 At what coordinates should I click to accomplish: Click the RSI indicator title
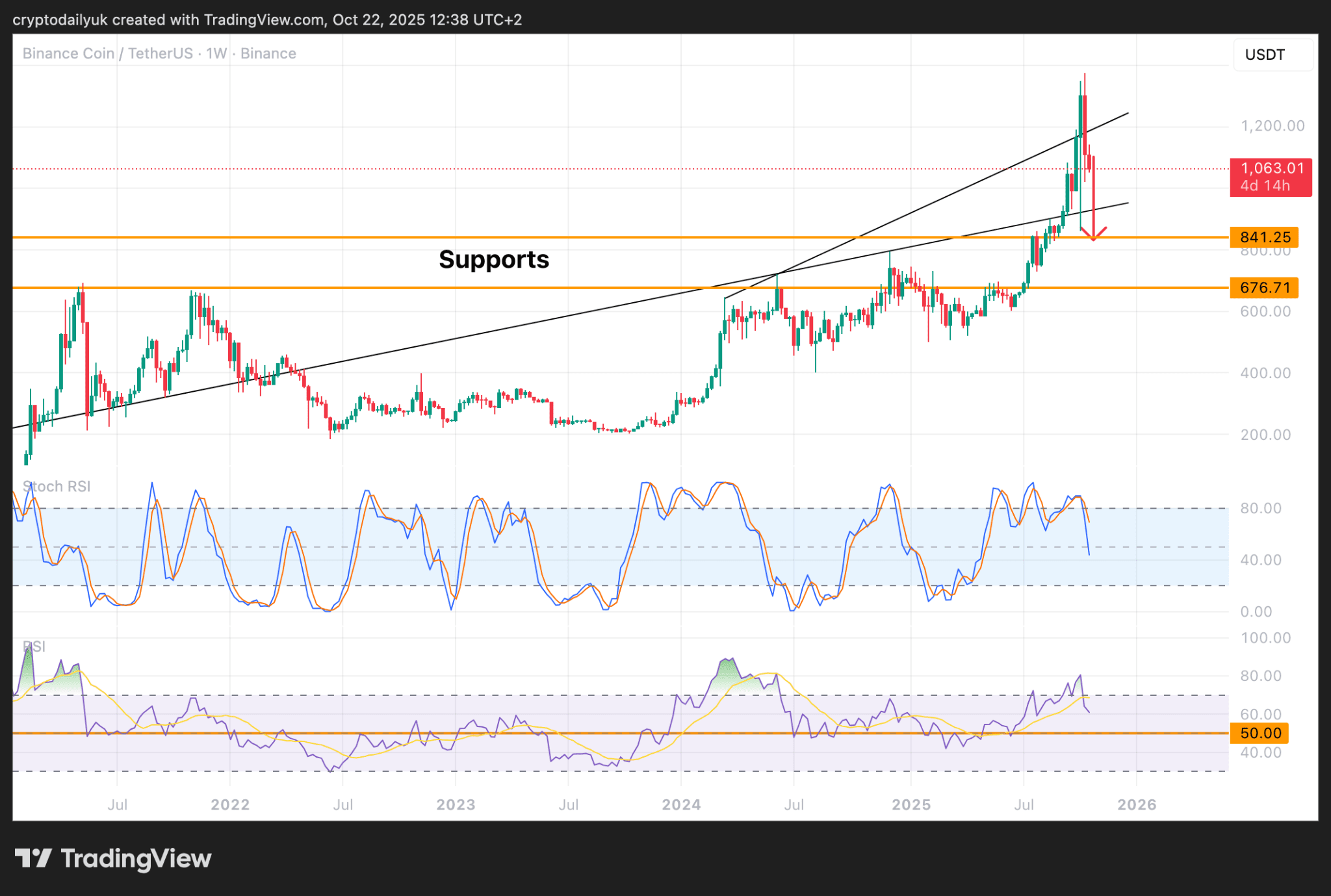[34, 646]
